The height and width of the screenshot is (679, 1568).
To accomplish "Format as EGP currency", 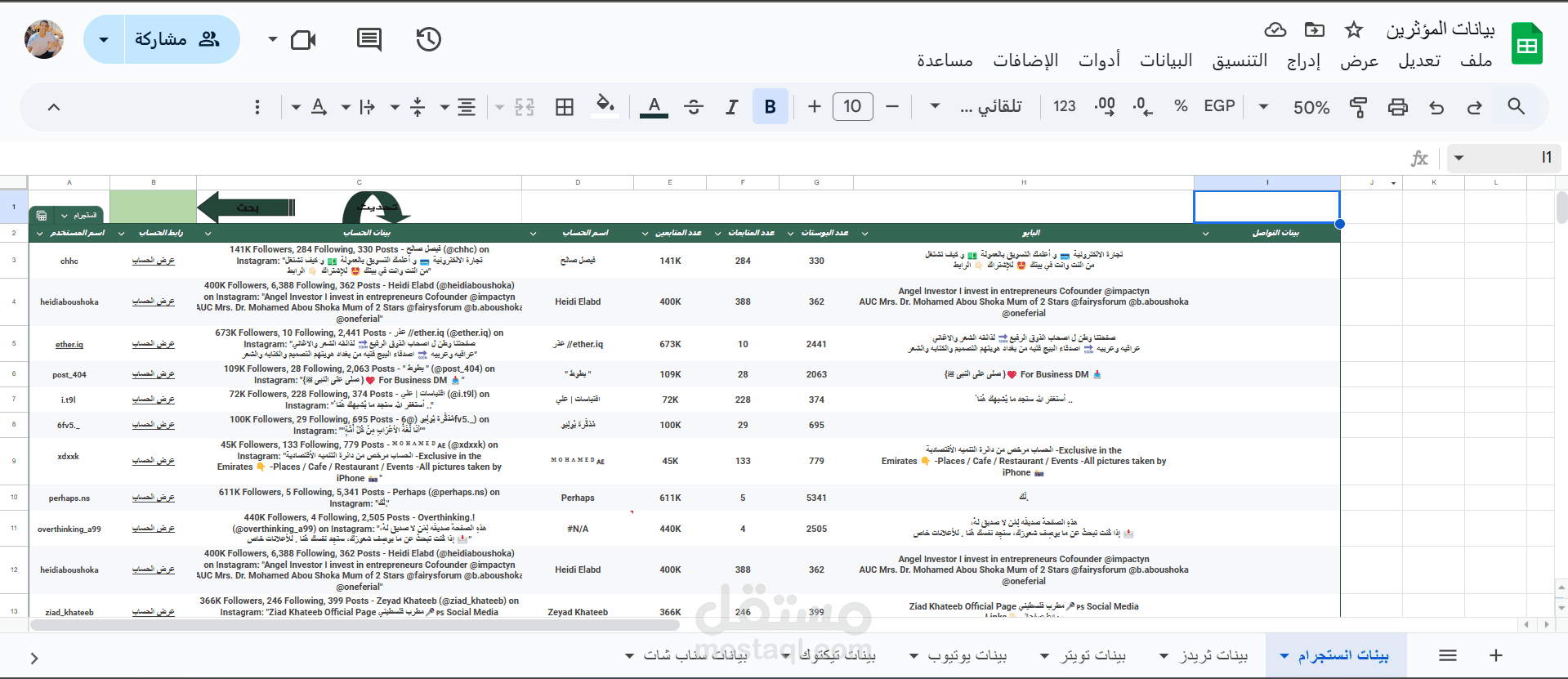I will [1219, 106].
